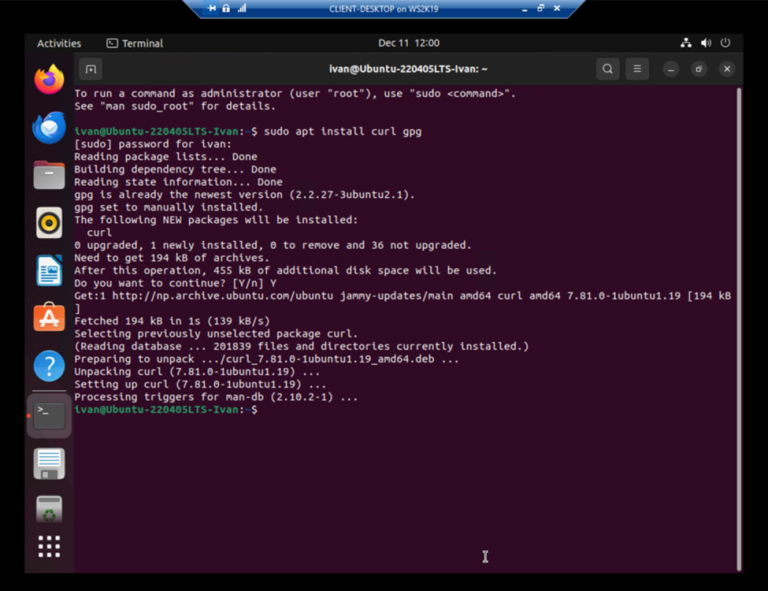Toggle the pin on remote connection bar
Image resolution: width=768 pixels, height=591 pixels.
(x=212, y=8)
